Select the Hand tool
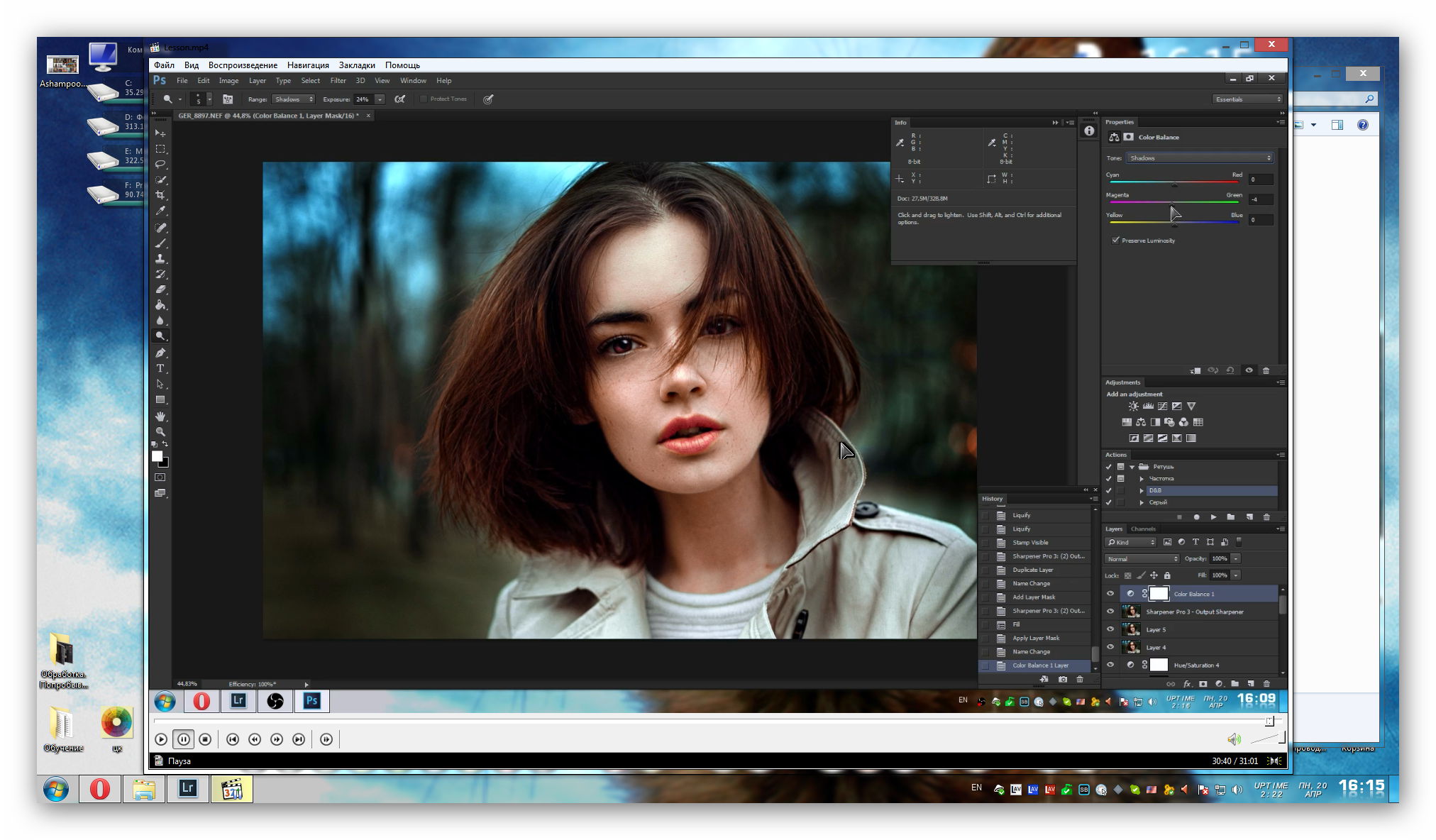This screenshot has width=1436, height=840. pos(160,416)
